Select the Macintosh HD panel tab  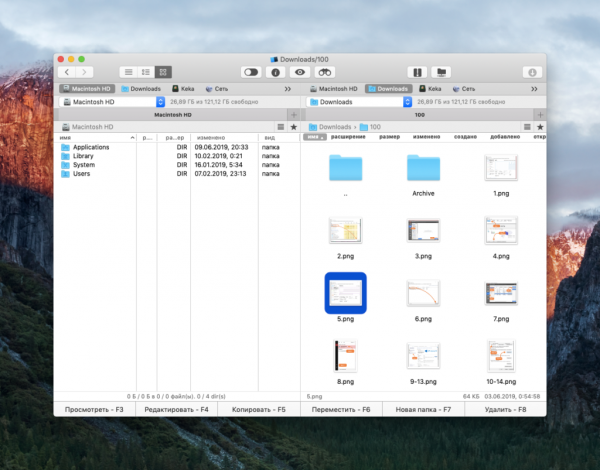click(x=173, y=115)
